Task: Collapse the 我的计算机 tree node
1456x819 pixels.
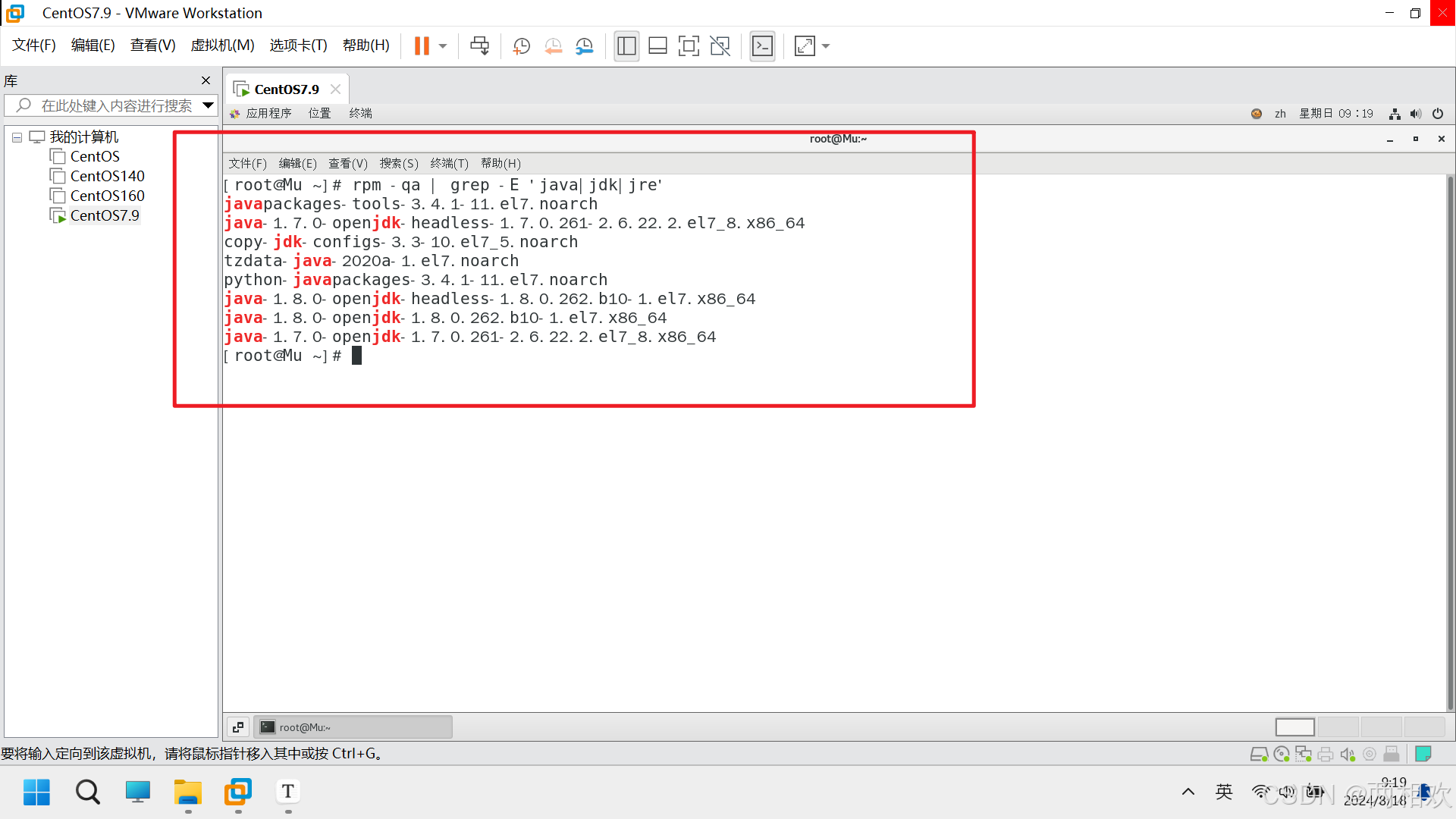Action: click(17, 137)
